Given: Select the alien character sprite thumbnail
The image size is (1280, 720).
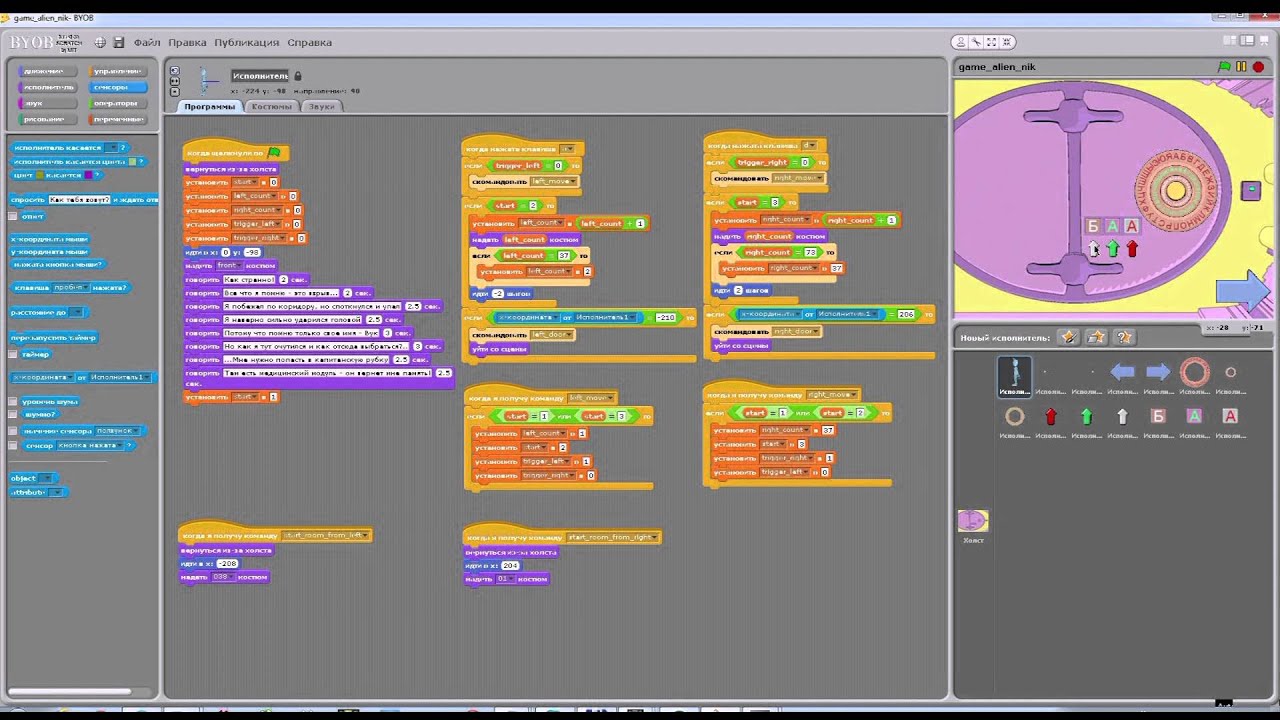Looking at the screenshot, I should (x=1014, y=376).
